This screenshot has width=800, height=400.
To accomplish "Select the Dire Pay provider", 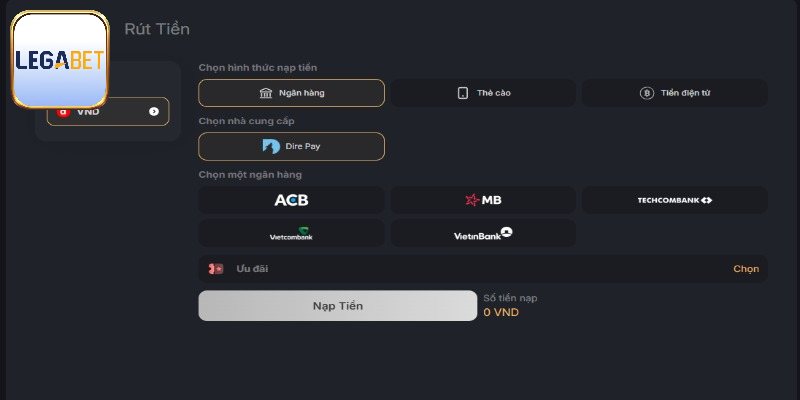I will coord(291,146).
